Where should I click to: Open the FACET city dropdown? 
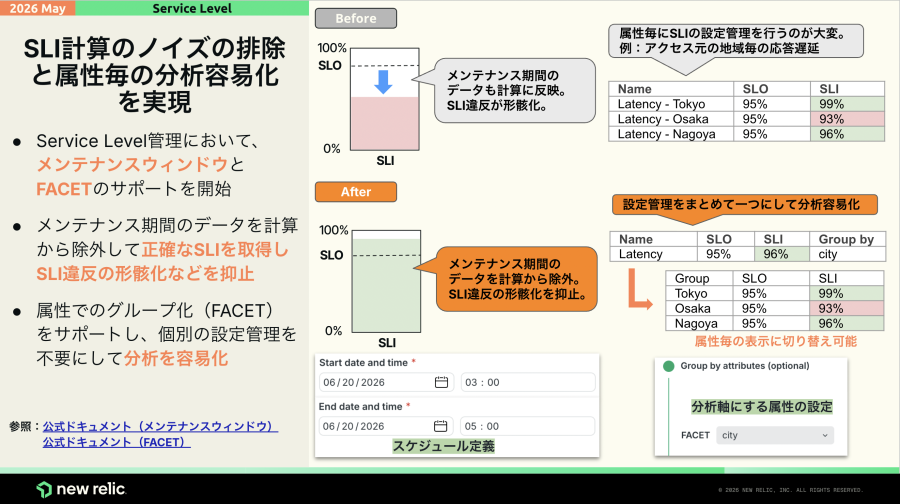pyautogui.click(x=775, y=435)
